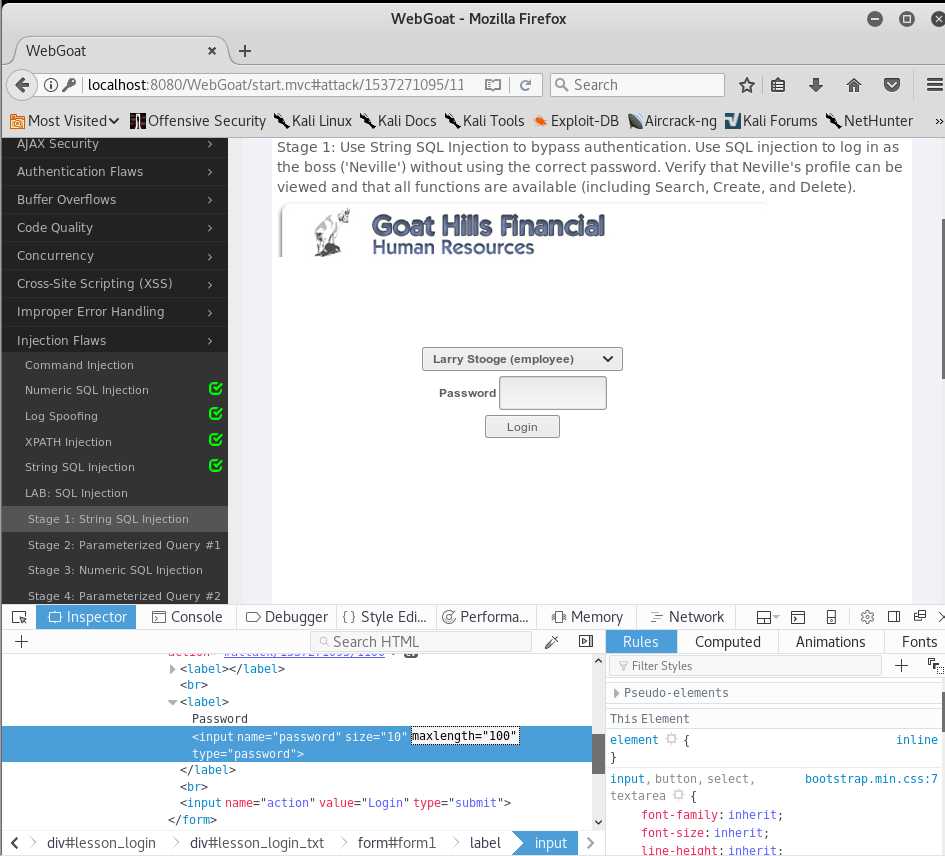The height and width of the screenshot is (856, 945).
Task: Open a new browser tab
Action: (245, 51)
